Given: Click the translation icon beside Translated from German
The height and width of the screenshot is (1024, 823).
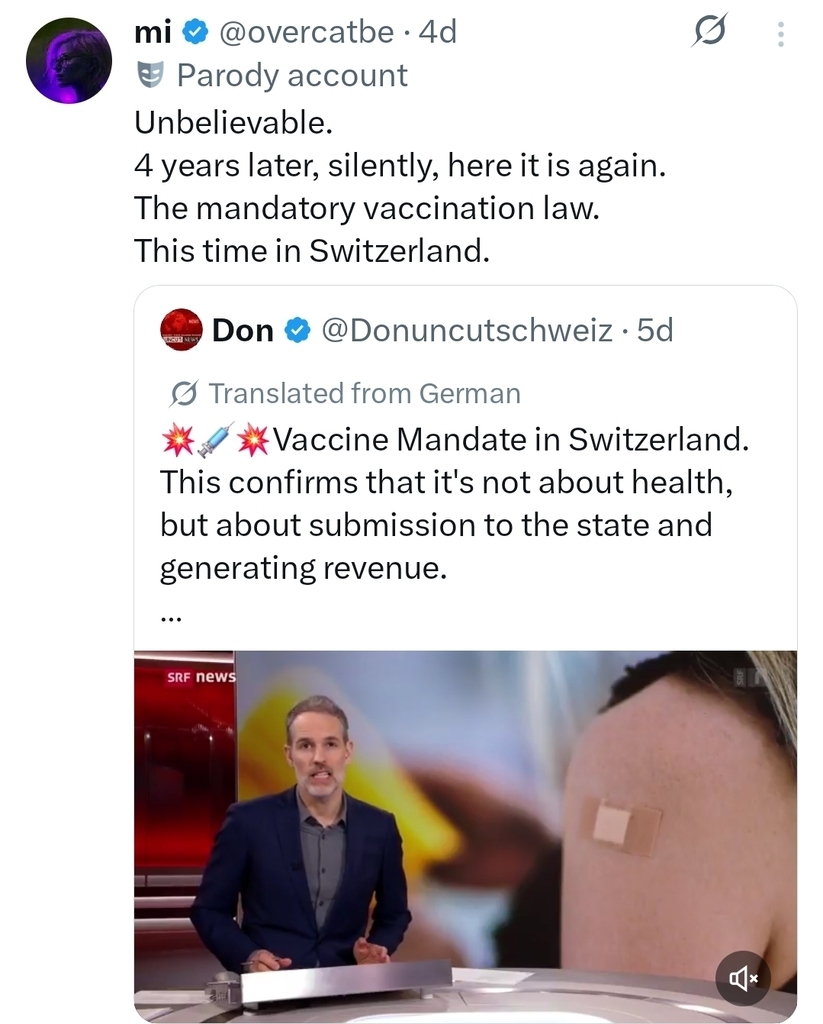Looking at the screenshot, I should [x=183, y=393].
